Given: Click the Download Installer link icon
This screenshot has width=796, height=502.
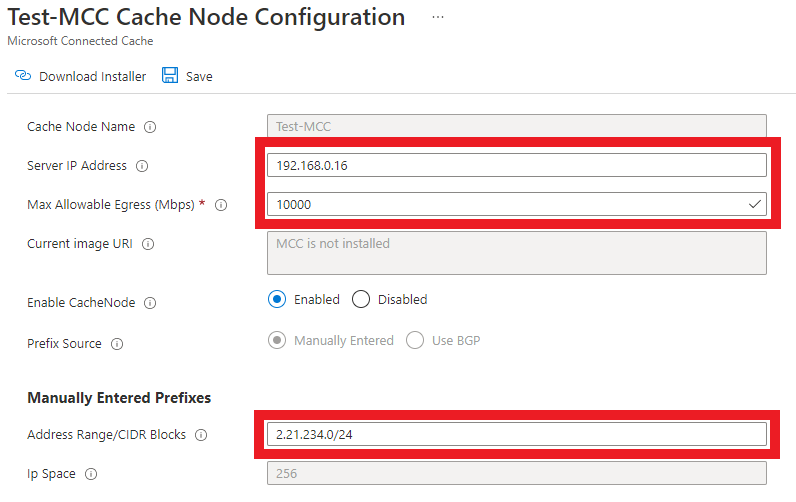Looking at the screenshot, I should click(24, 76).
